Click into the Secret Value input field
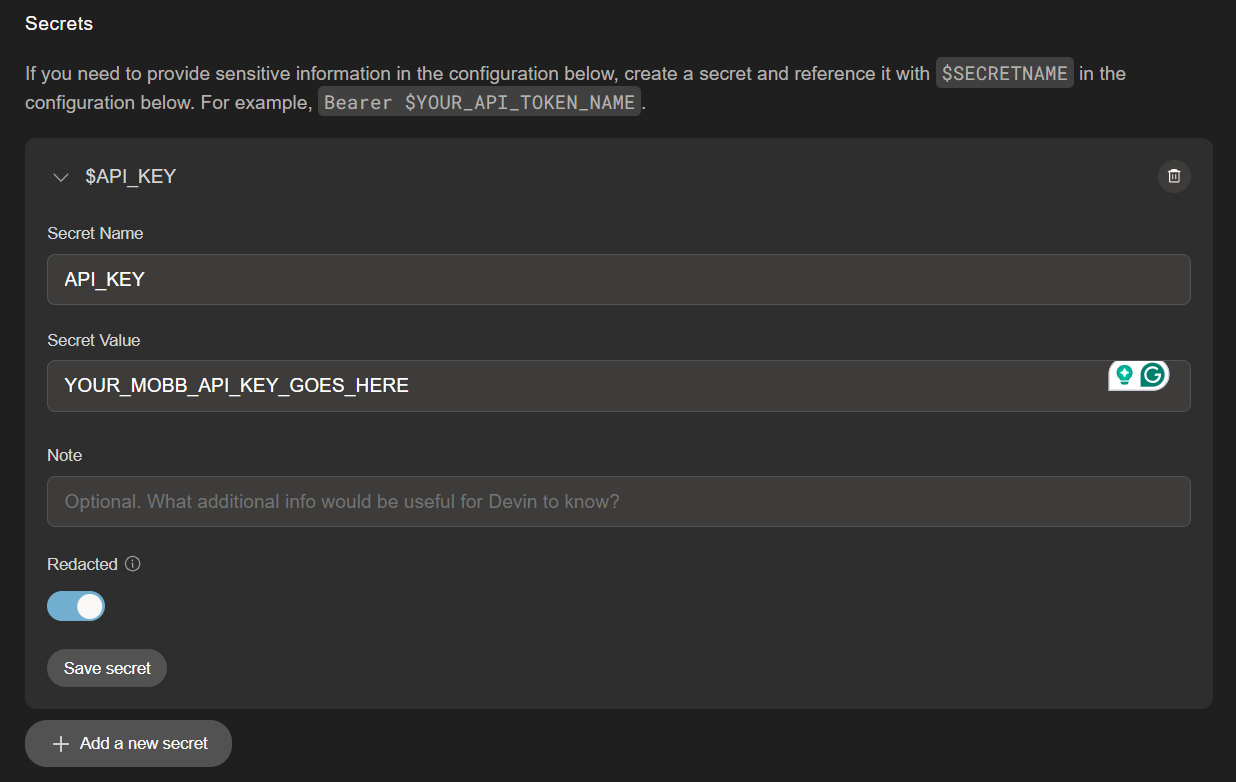The height and width of the screenshot is (782, 1236). click(580, 386)
